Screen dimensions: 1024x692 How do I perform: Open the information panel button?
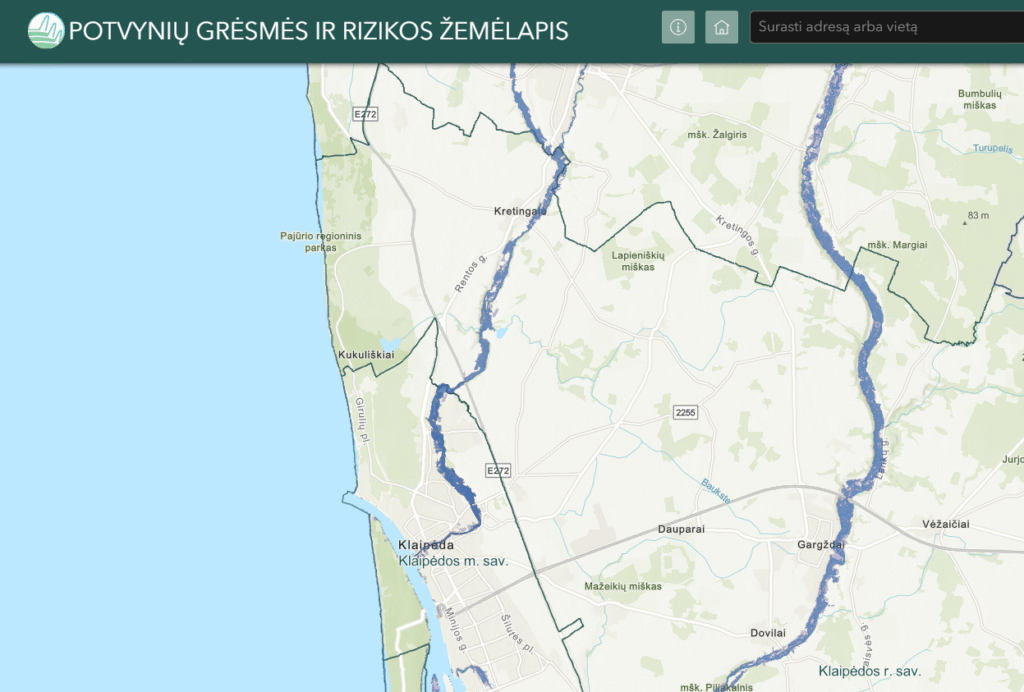click(678, 27)
